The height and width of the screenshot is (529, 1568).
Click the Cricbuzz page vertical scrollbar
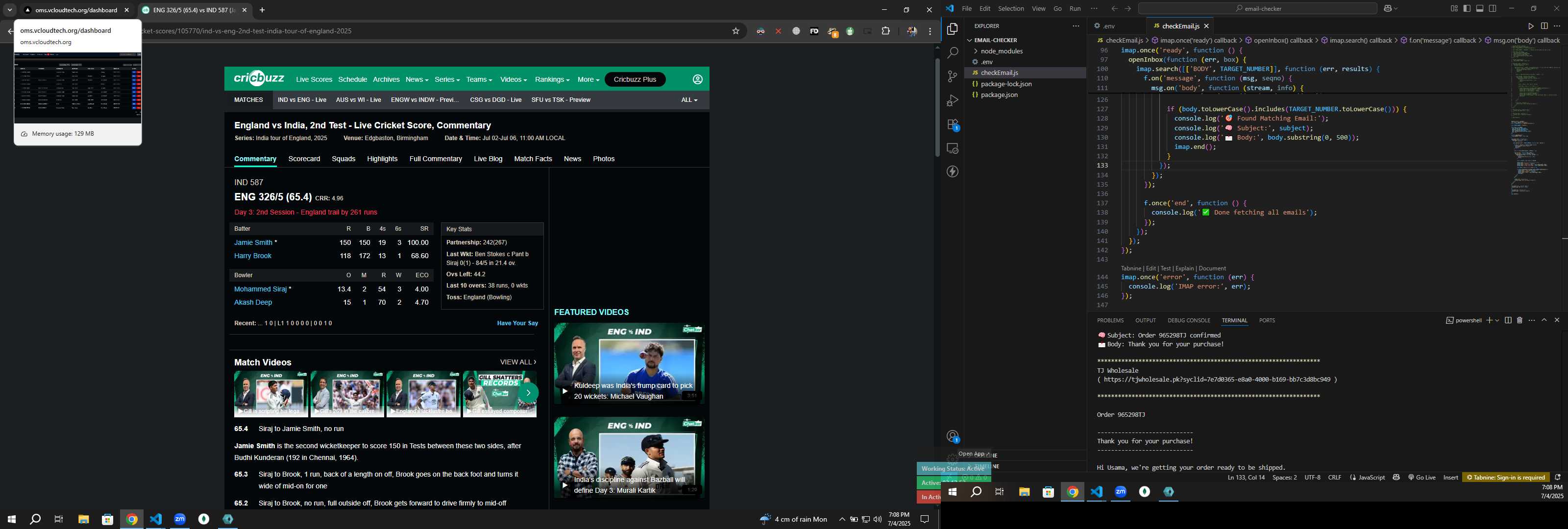[937, 107]
